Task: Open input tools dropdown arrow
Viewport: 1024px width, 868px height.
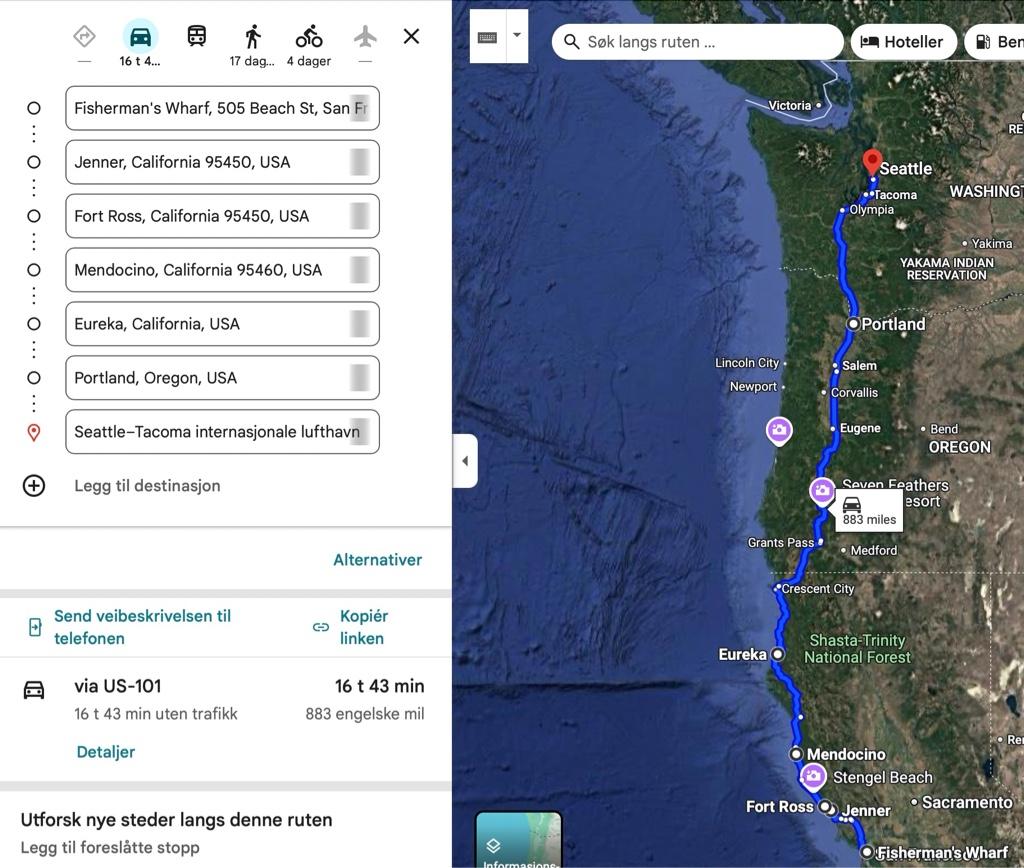Action: point(517,36)
